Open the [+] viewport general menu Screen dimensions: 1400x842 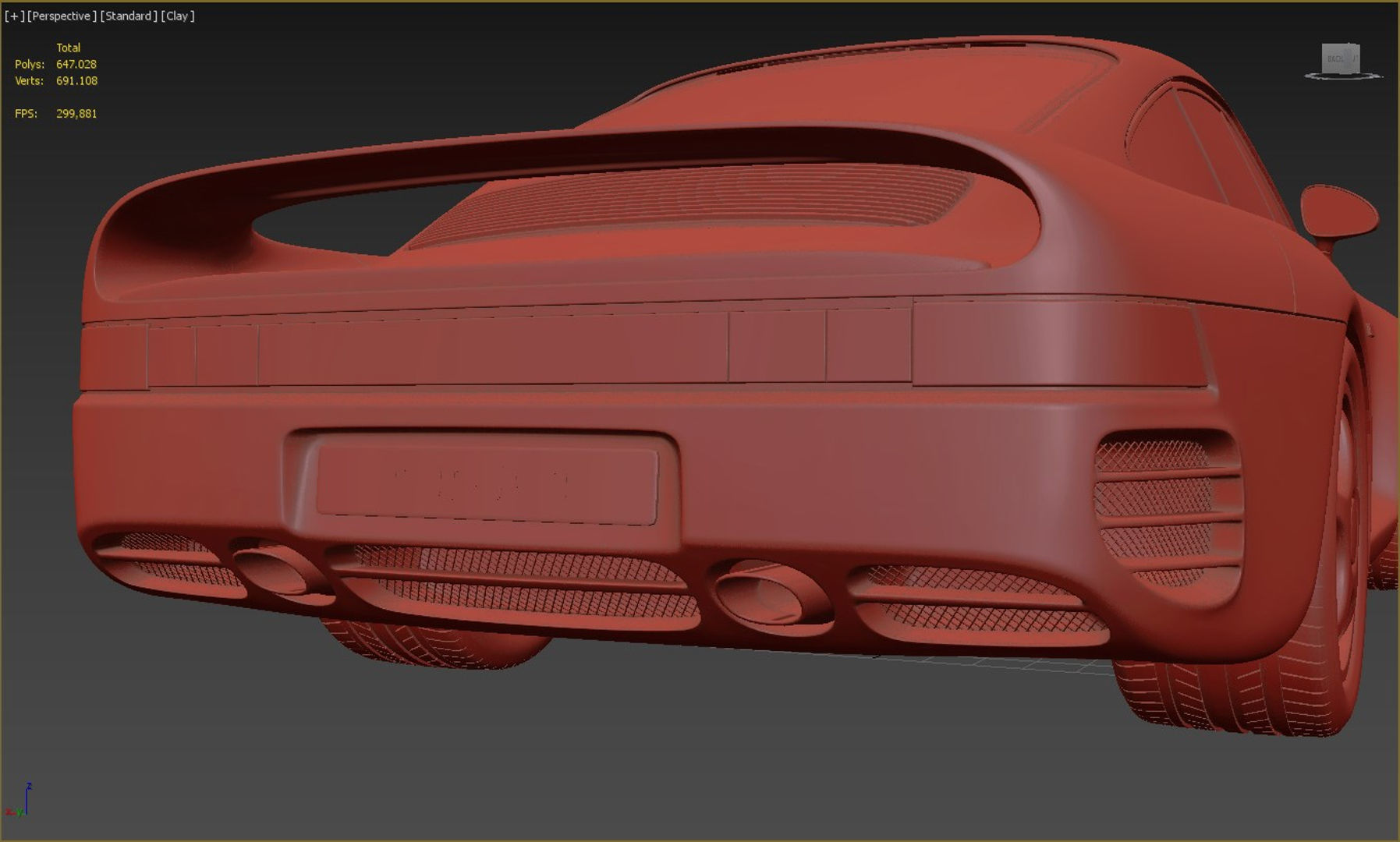(14, 16)
